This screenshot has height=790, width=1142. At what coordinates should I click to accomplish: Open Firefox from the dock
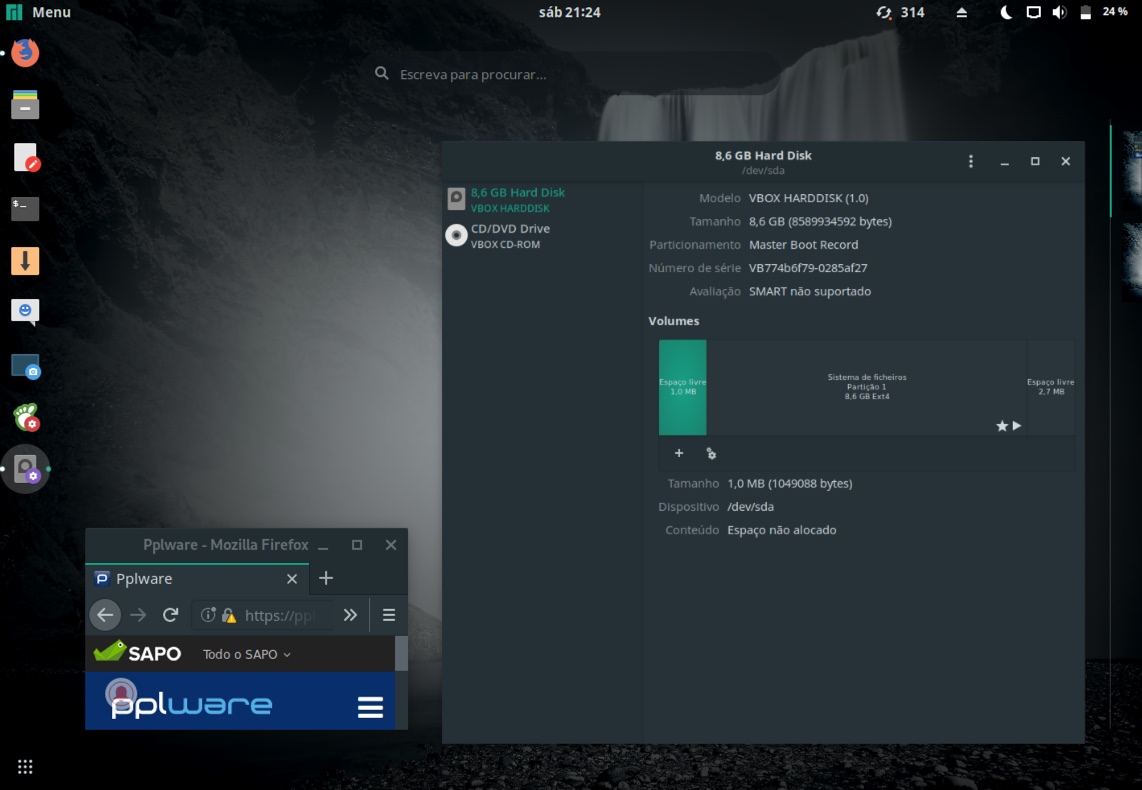point(25,52)
